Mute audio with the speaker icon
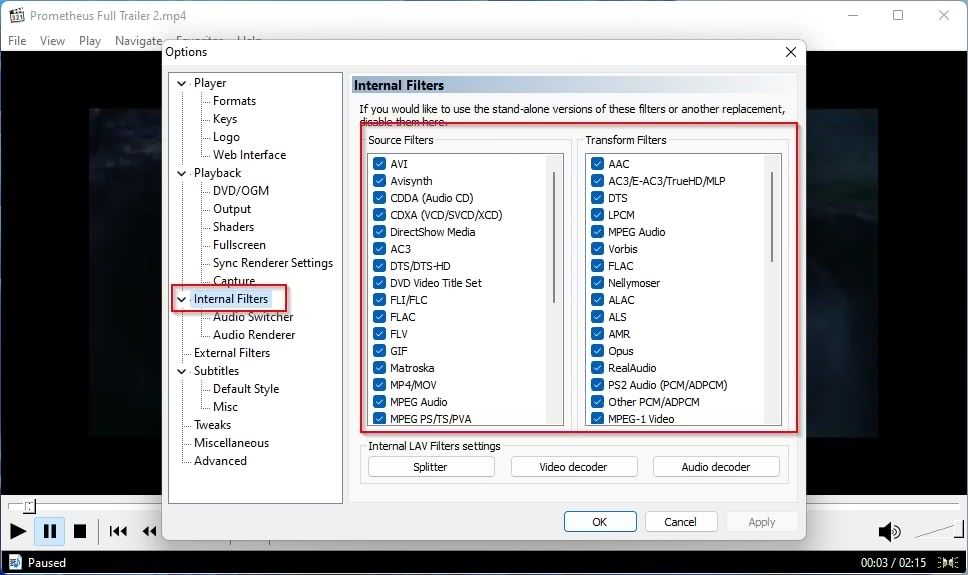 [x=890, y=531]
